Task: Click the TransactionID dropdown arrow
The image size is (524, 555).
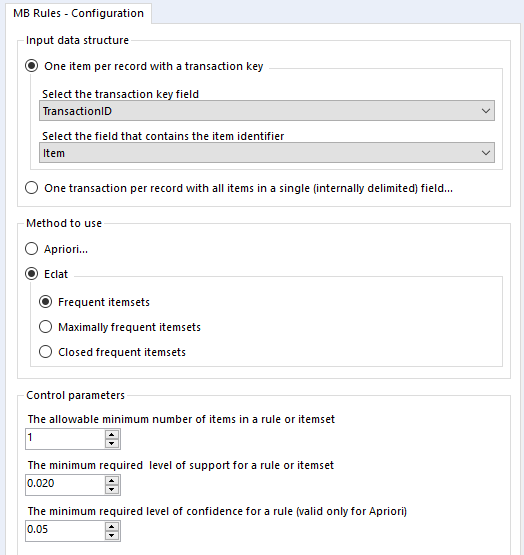Action: coord(486,111)
